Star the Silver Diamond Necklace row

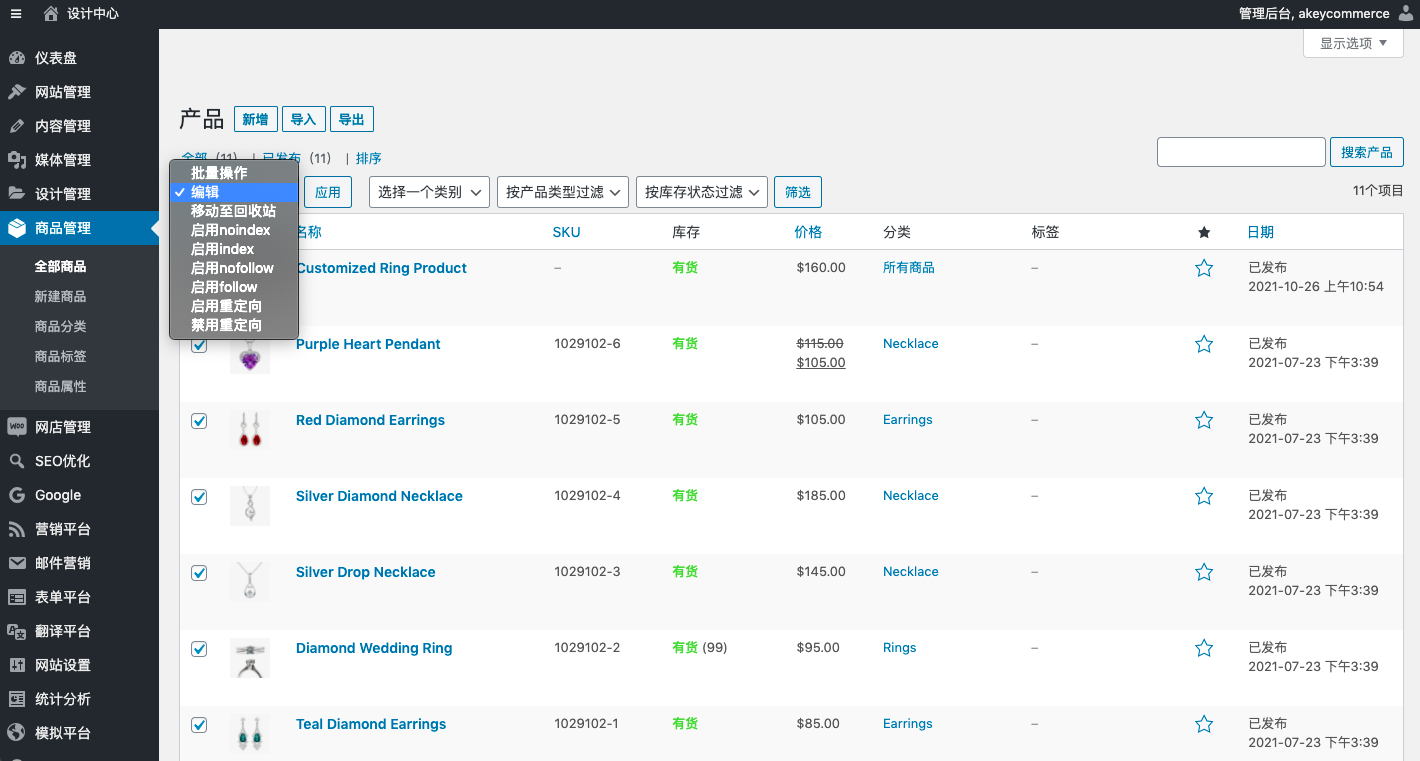tap(1204, 496)
